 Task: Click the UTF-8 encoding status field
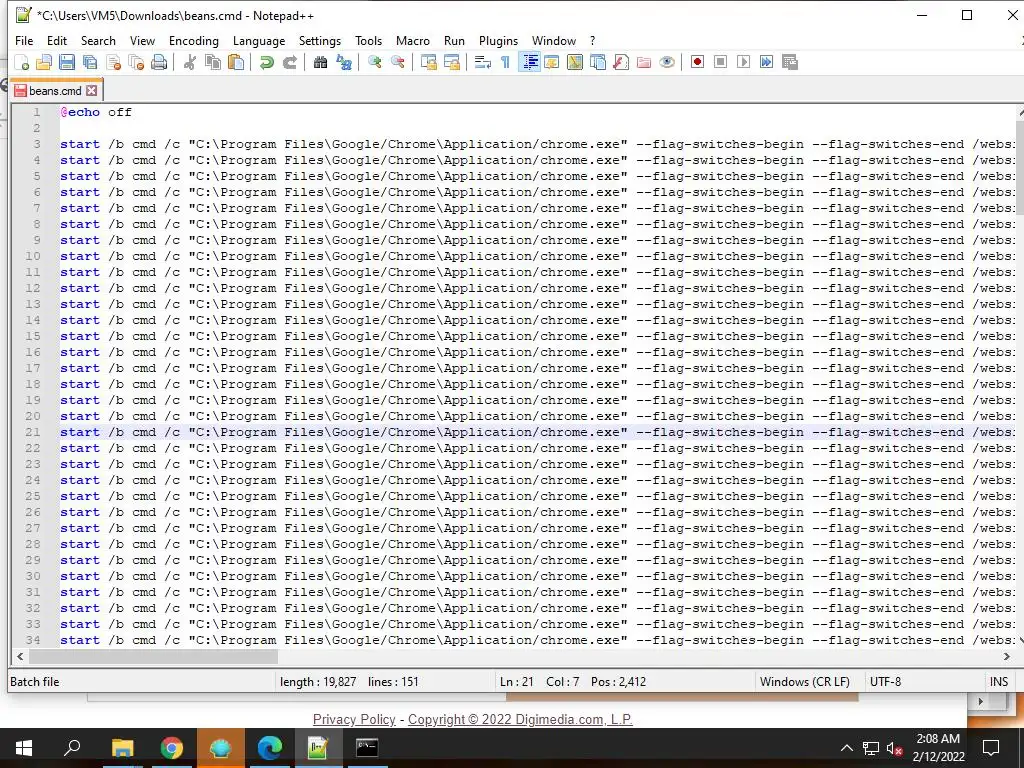(886, 682)
